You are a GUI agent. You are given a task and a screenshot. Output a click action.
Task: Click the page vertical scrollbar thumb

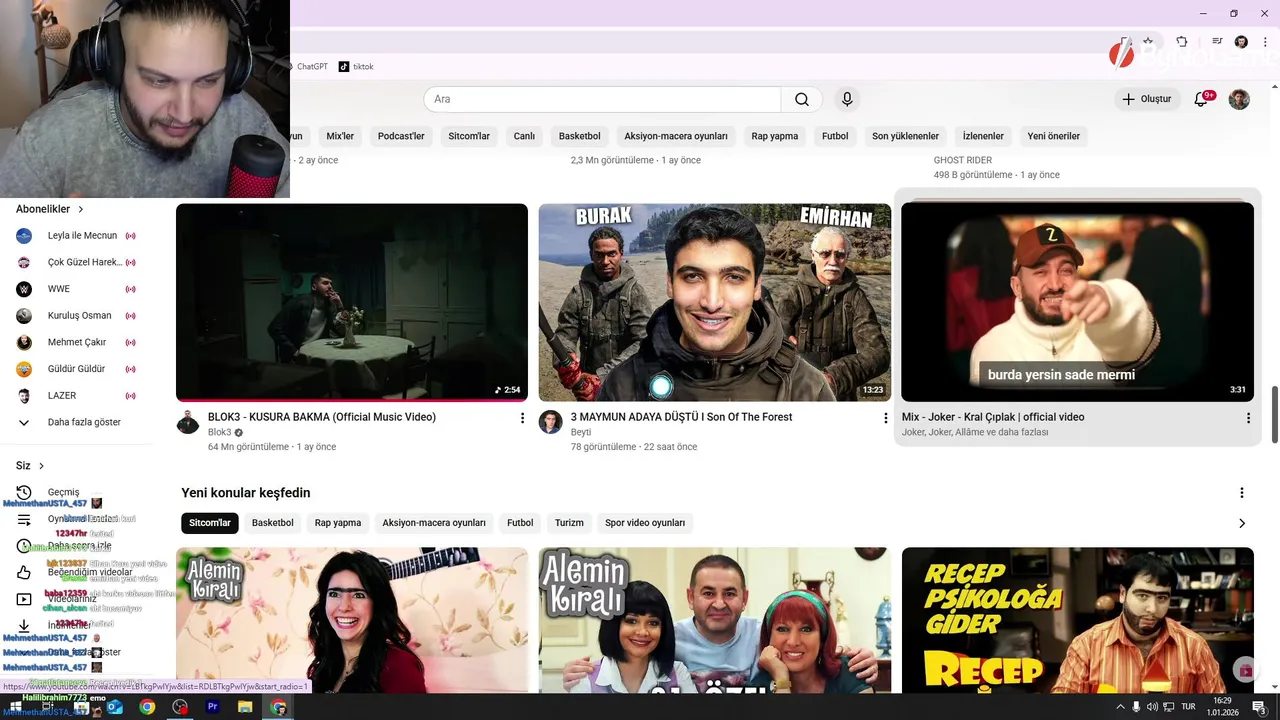(1274, 414)
